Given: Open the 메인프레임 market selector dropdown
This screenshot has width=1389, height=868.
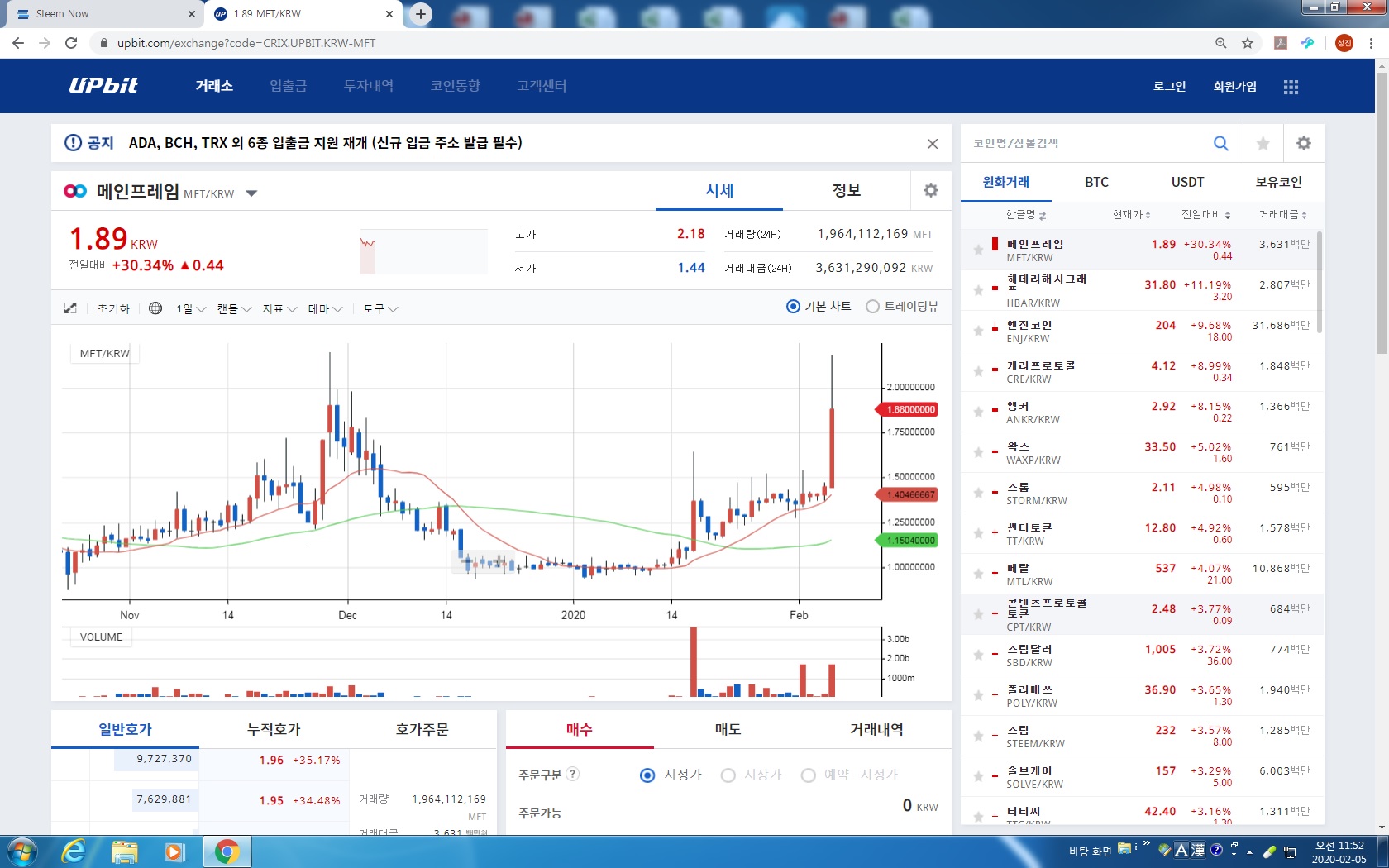Looking at the screenshot, I should (x=251, y=193).
